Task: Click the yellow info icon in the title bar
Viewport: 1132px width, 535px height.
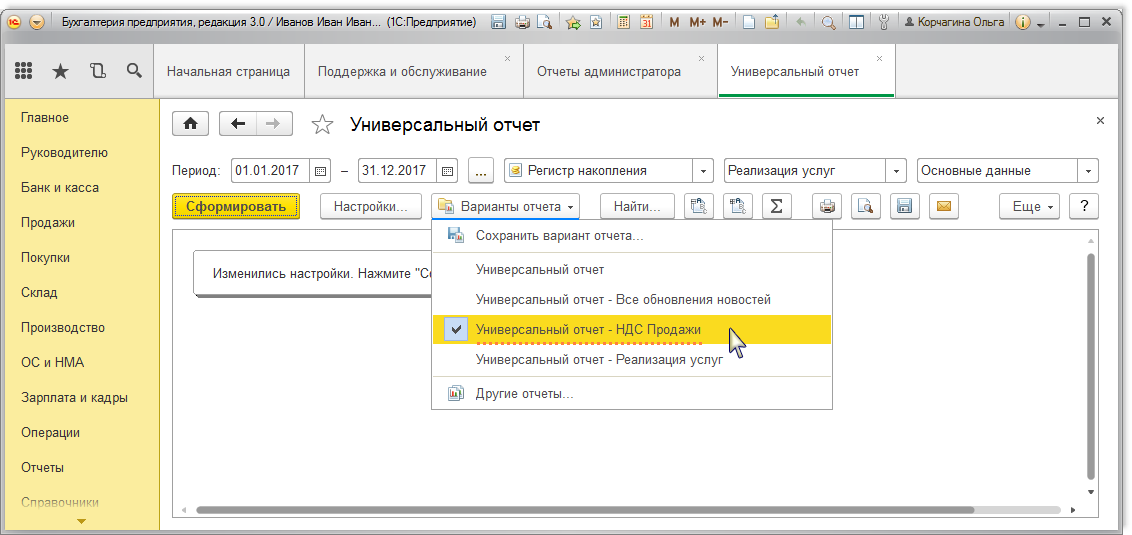Action: point(1022,22)
